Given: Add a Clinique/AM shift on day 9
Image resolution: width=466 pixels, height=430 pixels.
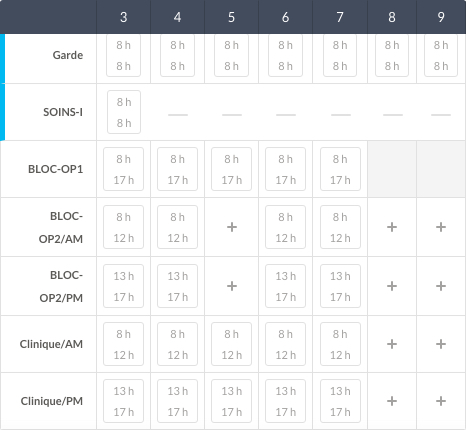Looking at the screenshot, I should [441, 344].
